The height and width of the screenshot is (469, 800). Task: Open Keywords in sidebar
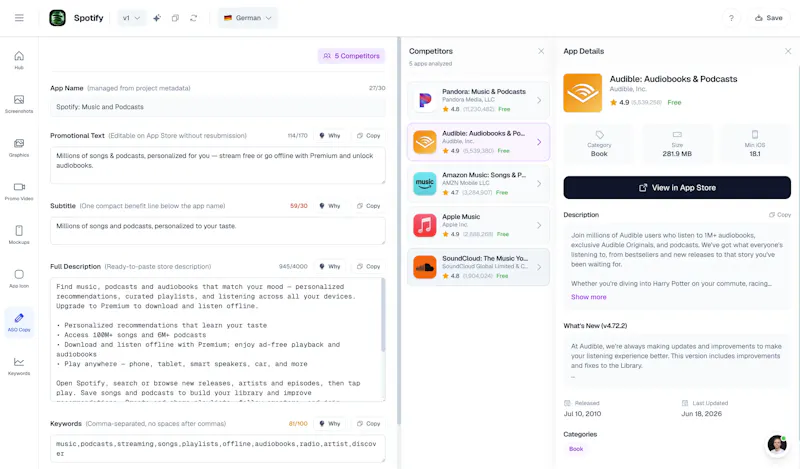coord(19,366)
